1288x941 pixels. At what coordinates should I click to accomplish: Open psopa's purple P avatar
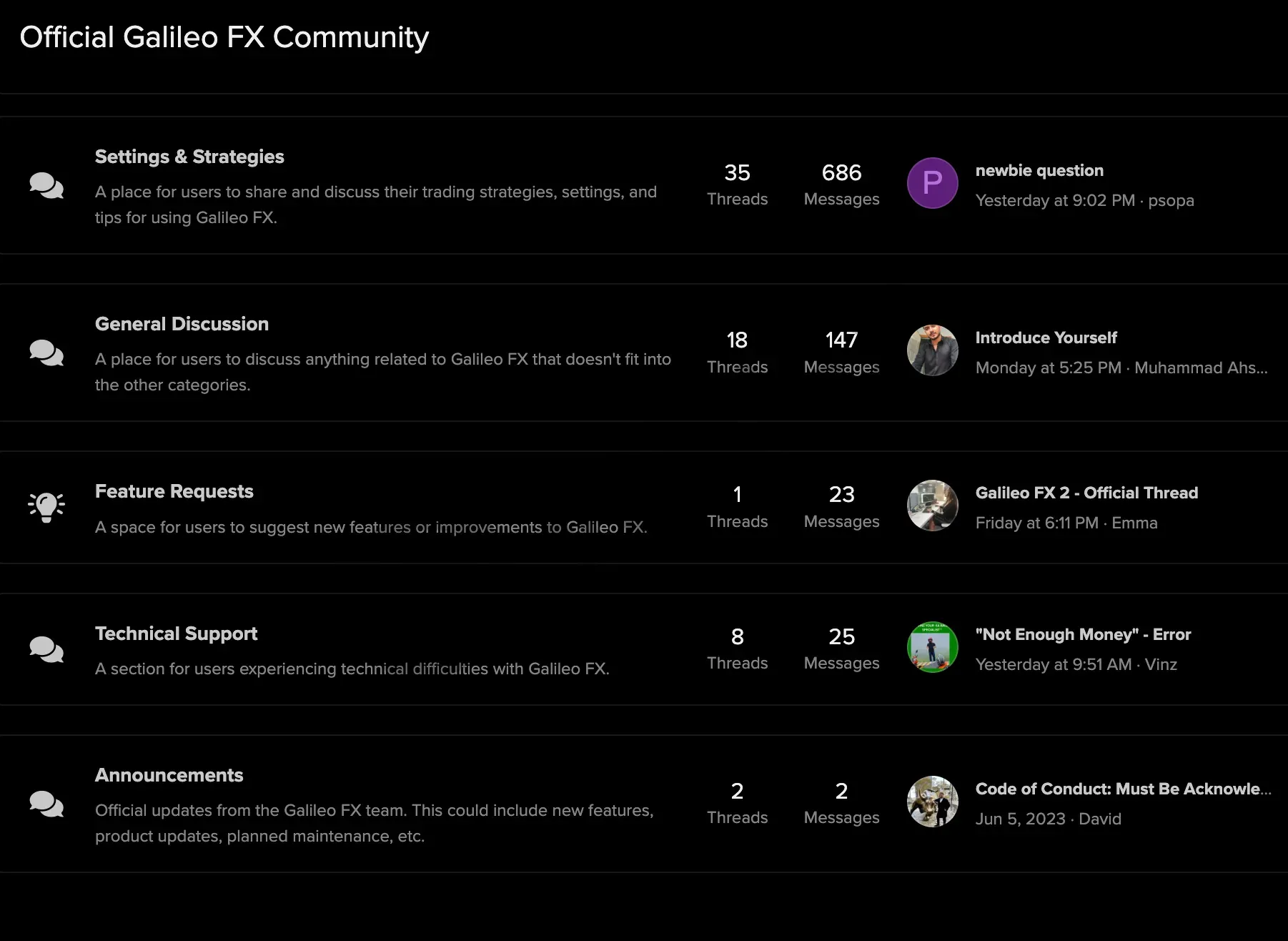(x=933, y=183)
